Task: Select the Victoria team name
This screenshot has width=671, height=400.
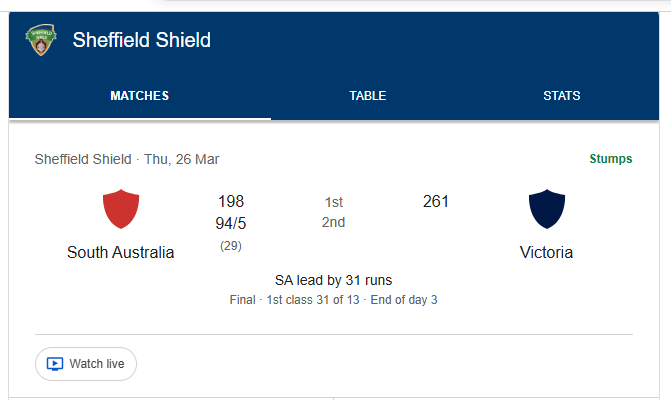Action: click(547, 252)
